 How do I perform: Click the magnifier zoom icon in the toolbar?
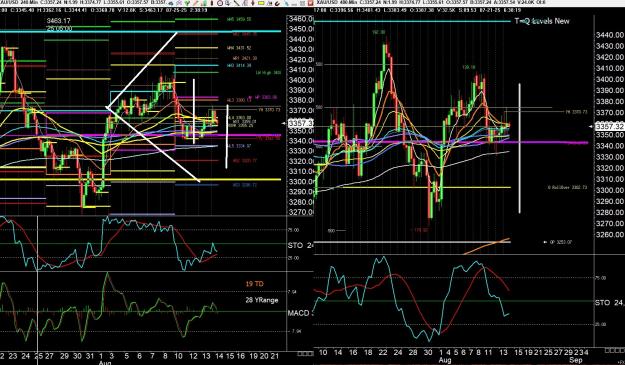coord(228,3)
